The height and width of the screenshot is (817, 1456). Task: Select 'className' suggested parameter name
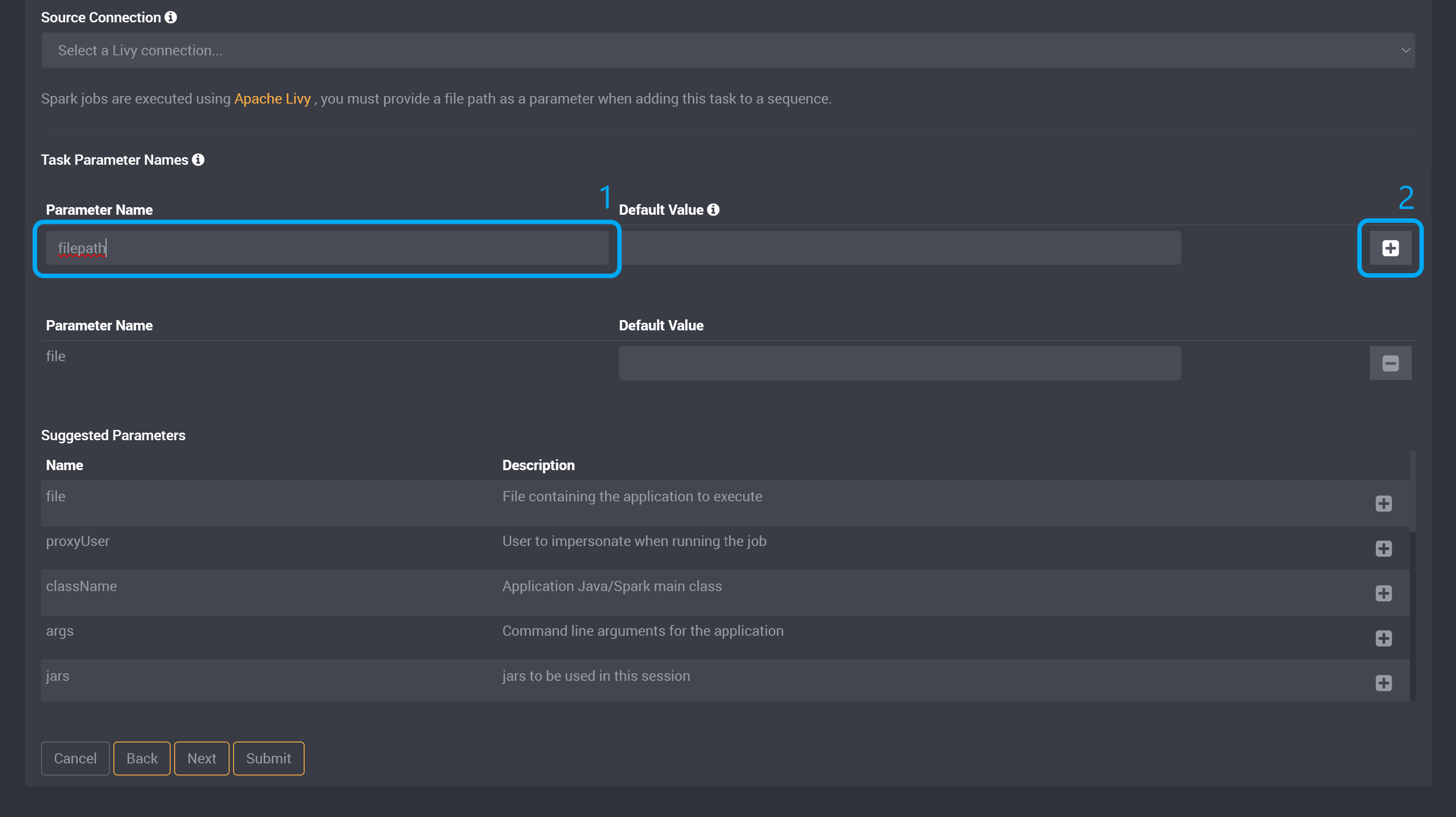tap(81, 587)
